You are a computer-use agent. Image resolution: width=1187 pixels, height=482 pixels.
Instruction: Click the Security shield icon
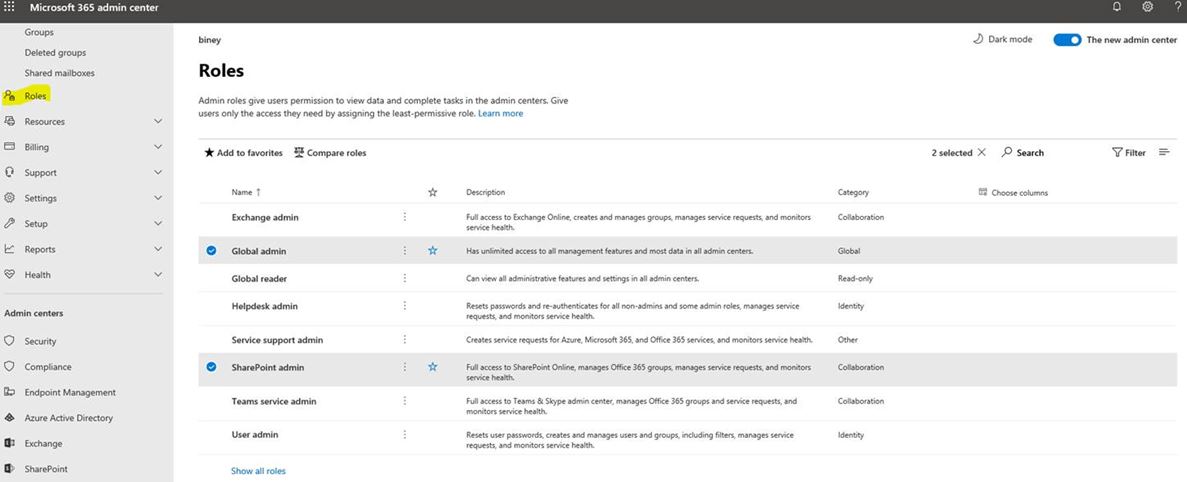pos(10,341)
